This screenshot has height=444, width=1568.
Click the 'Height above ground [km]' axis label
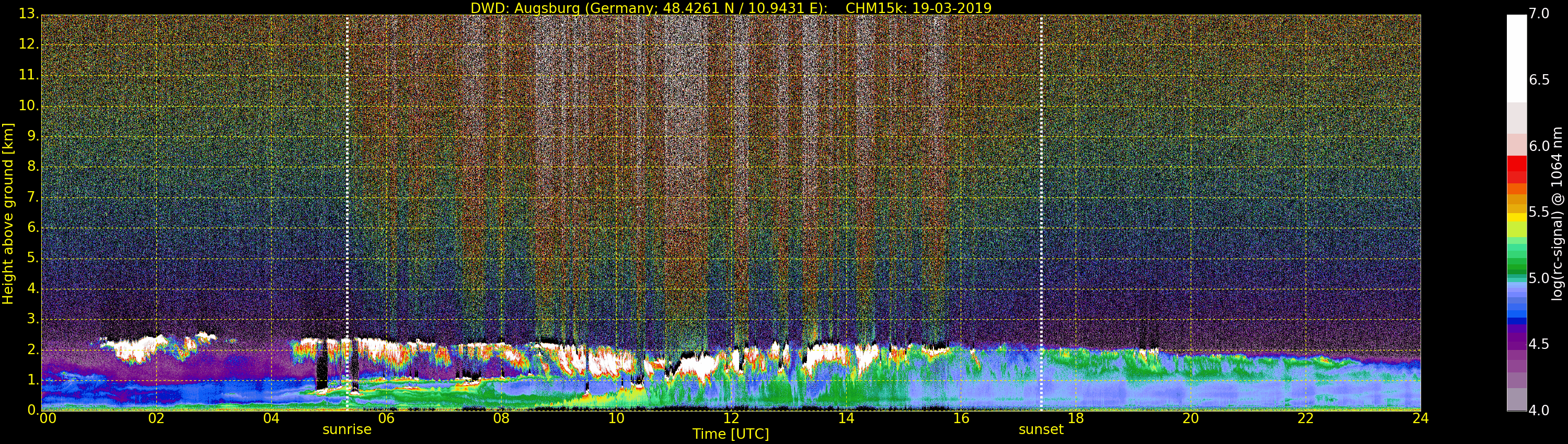8,214
